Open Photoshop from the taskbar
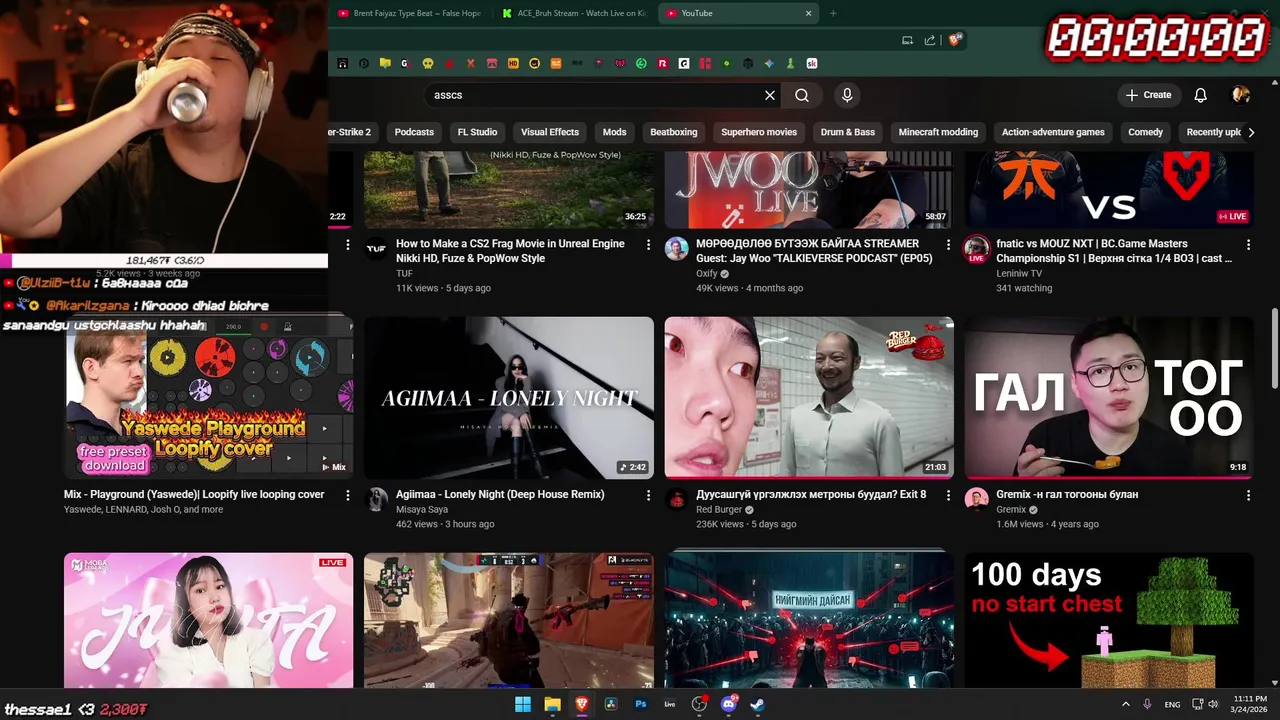 point(640,704)
